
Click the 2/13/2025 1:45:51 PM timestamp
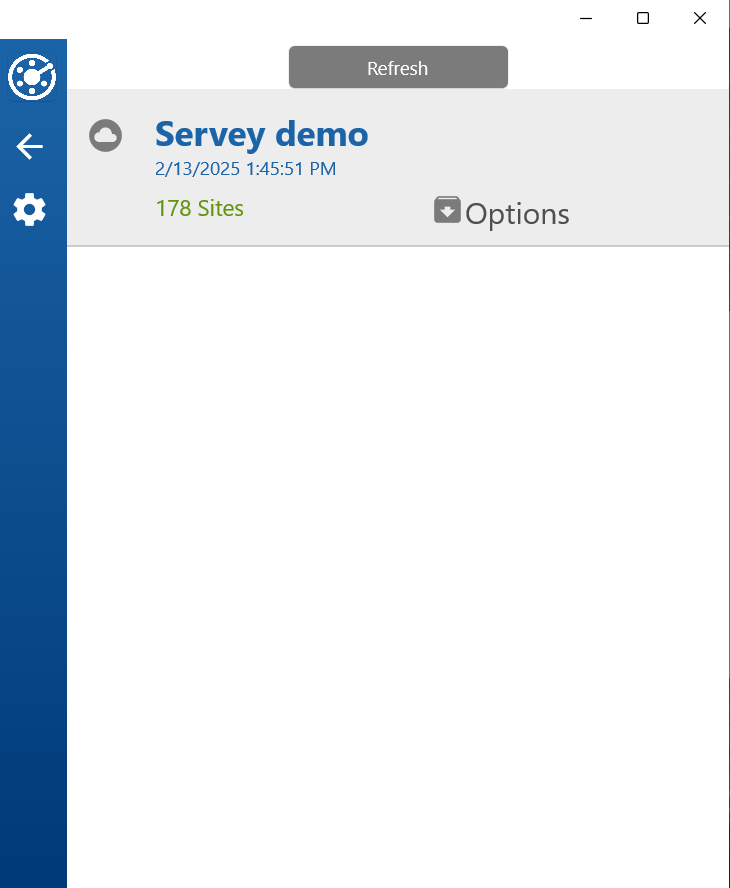click(x=246, y=169)
